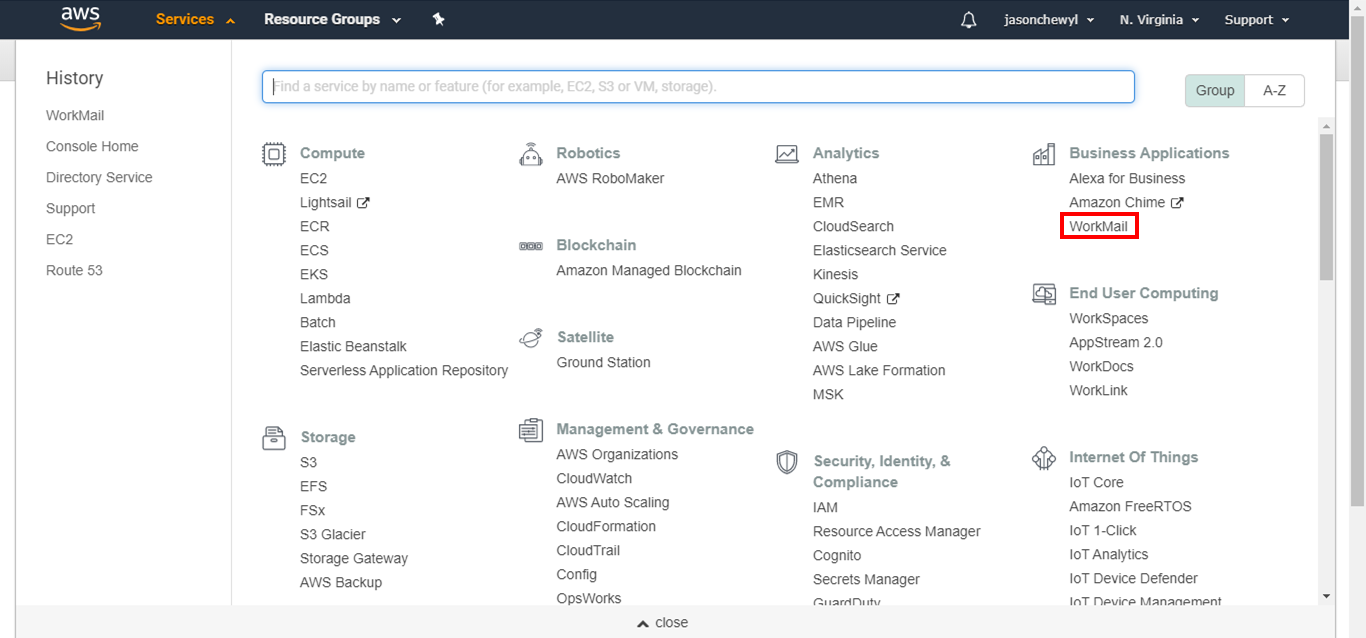Collapse the Services menu
1366x638 pixels.
195,19
